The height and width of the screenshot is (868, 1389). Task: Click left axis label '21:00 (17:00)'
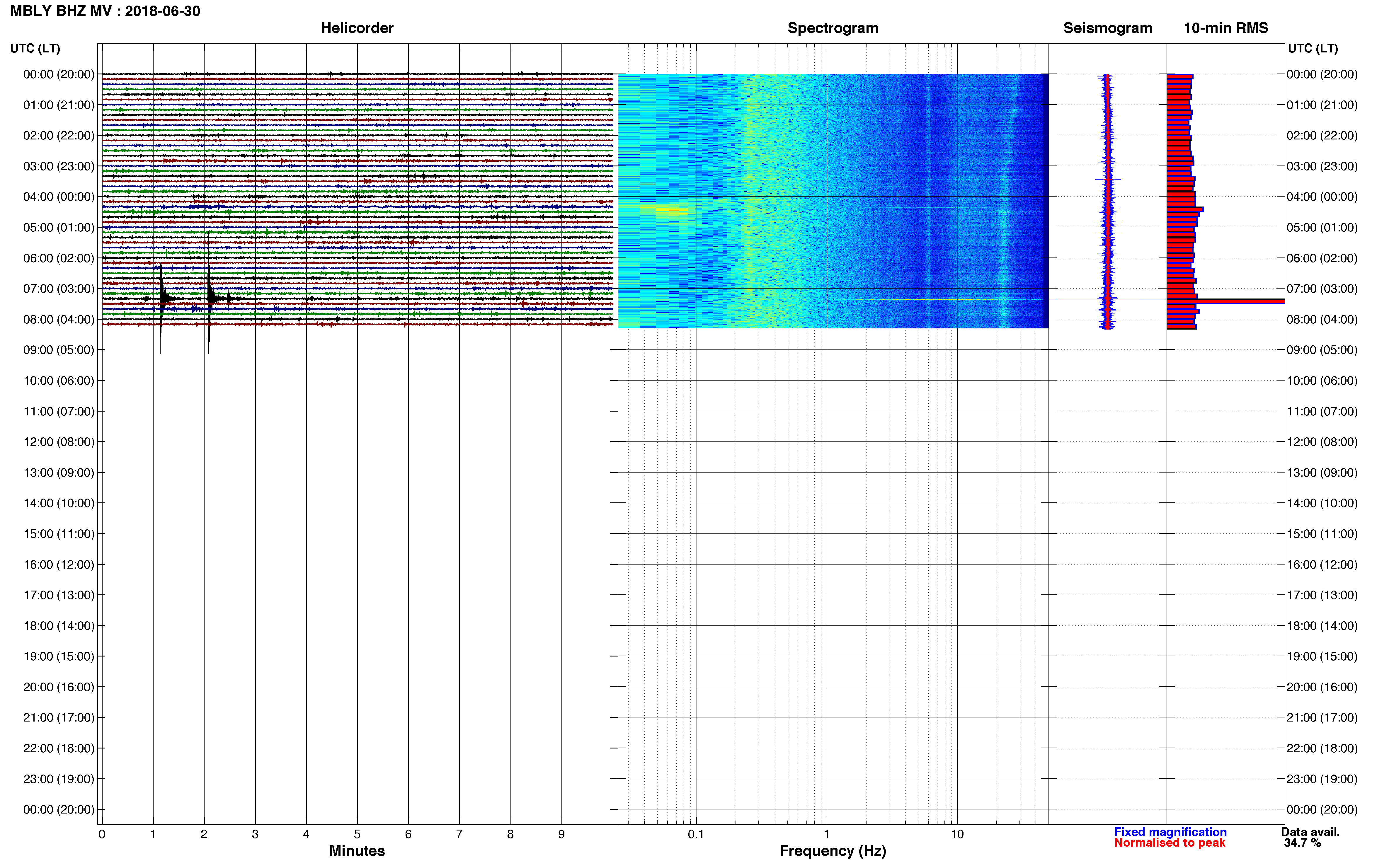coord(59,718)
